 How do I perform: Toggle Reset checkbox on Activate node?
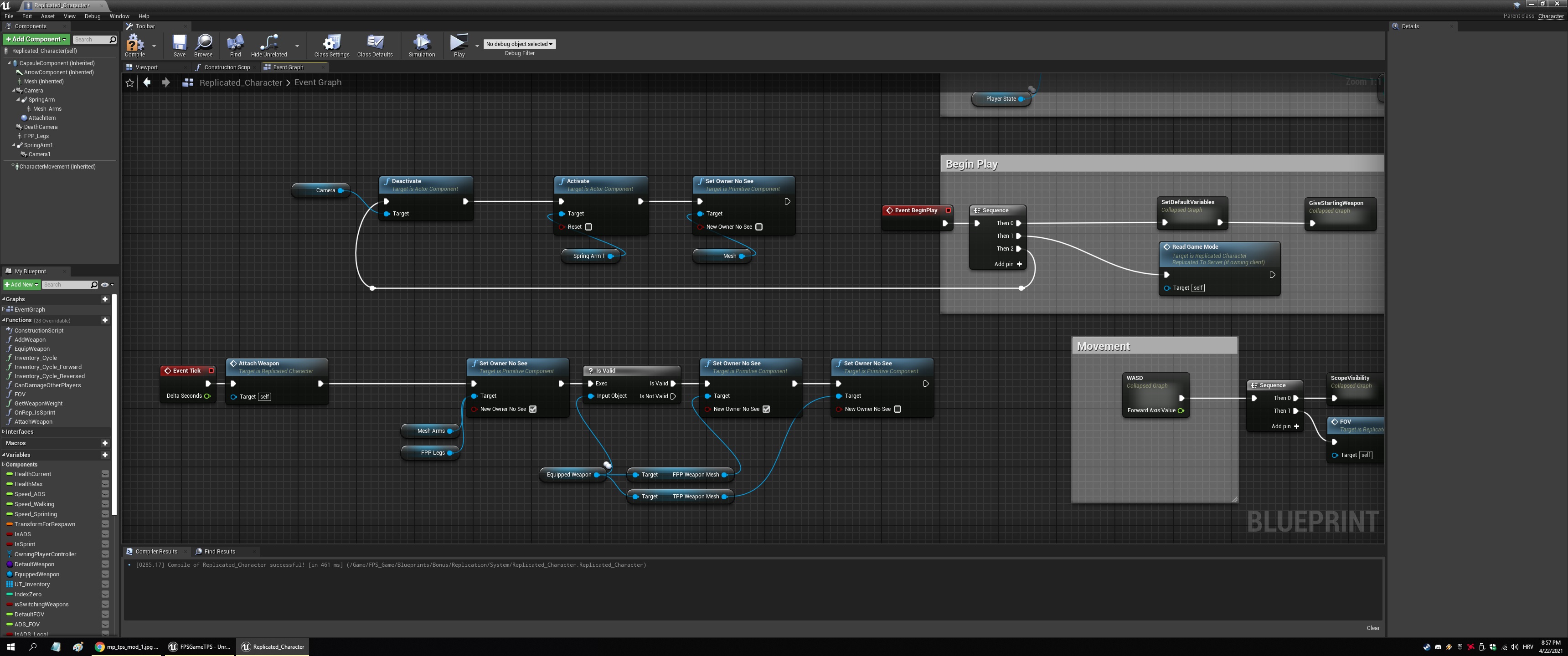(x=588, y=227)
